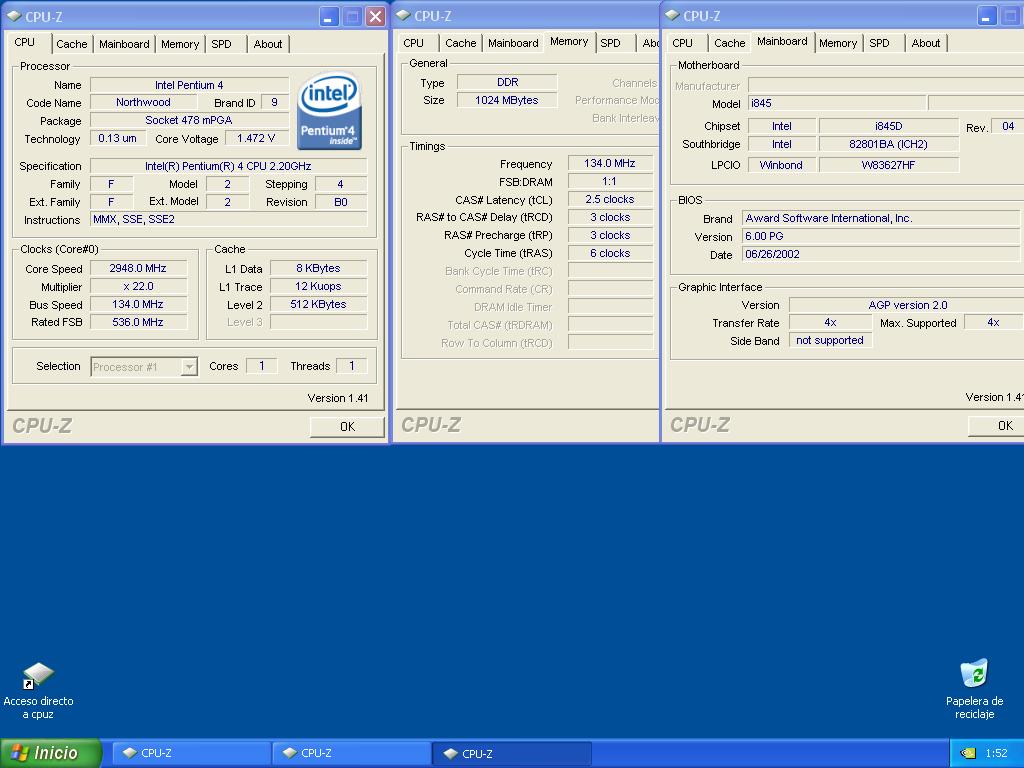This screenshot has height=768, width=1024.
Task: Click the motherboard Model value i845
Action: point(837,103)
